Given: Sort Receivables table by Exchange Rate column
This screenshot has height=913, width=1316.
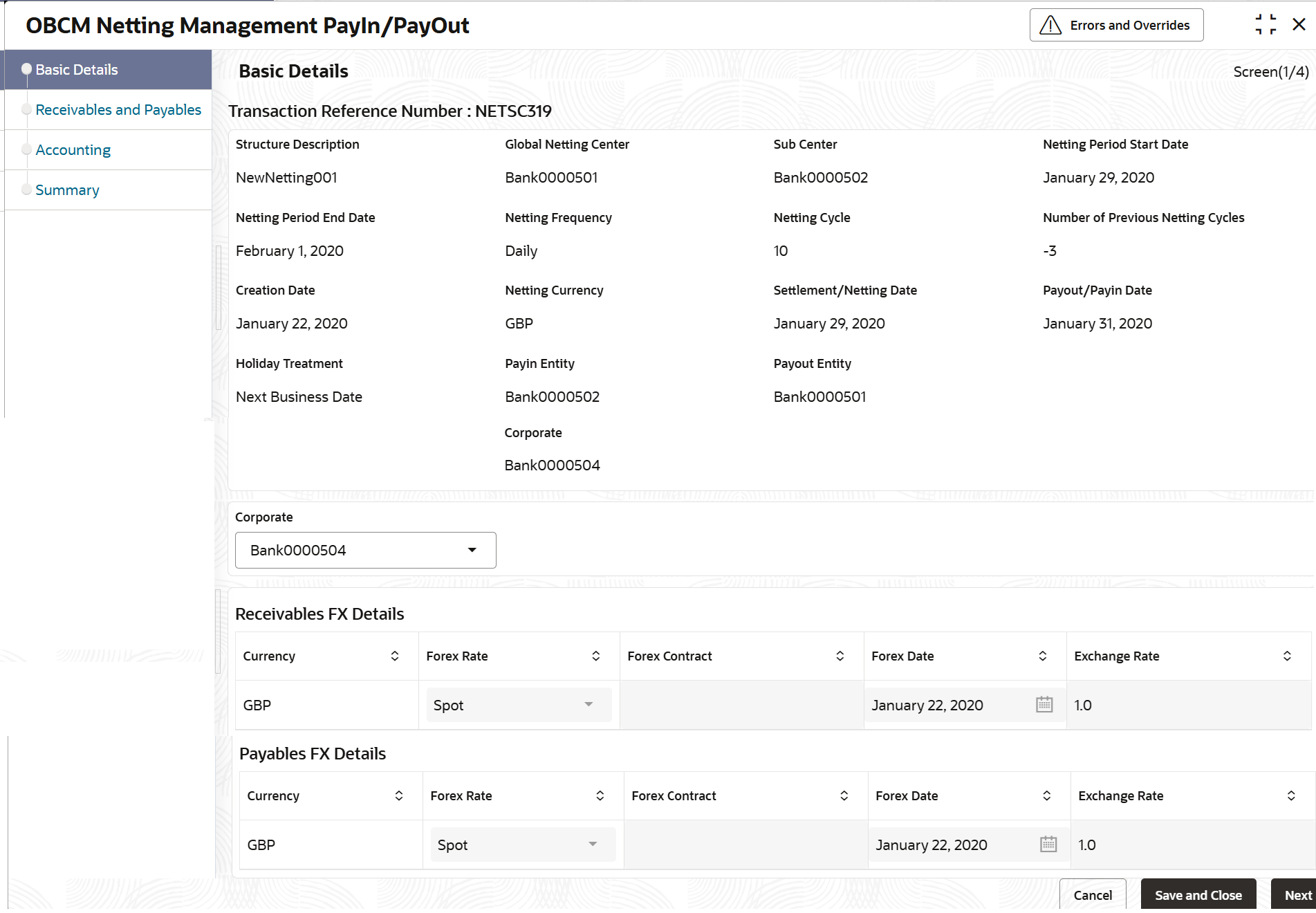Looking at the screenshot, I should (x=1287, y=656).
